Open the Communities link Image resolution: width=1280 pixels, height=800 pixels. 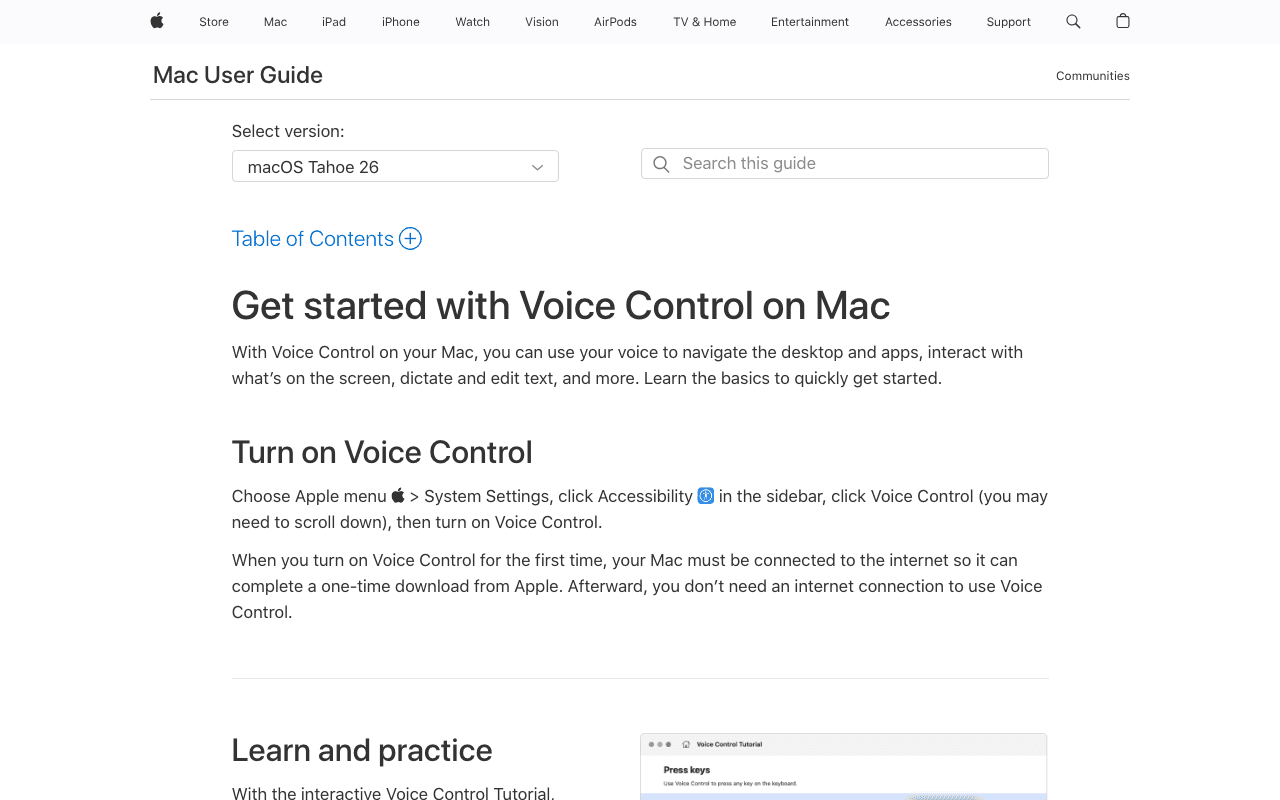point(1092,75)
